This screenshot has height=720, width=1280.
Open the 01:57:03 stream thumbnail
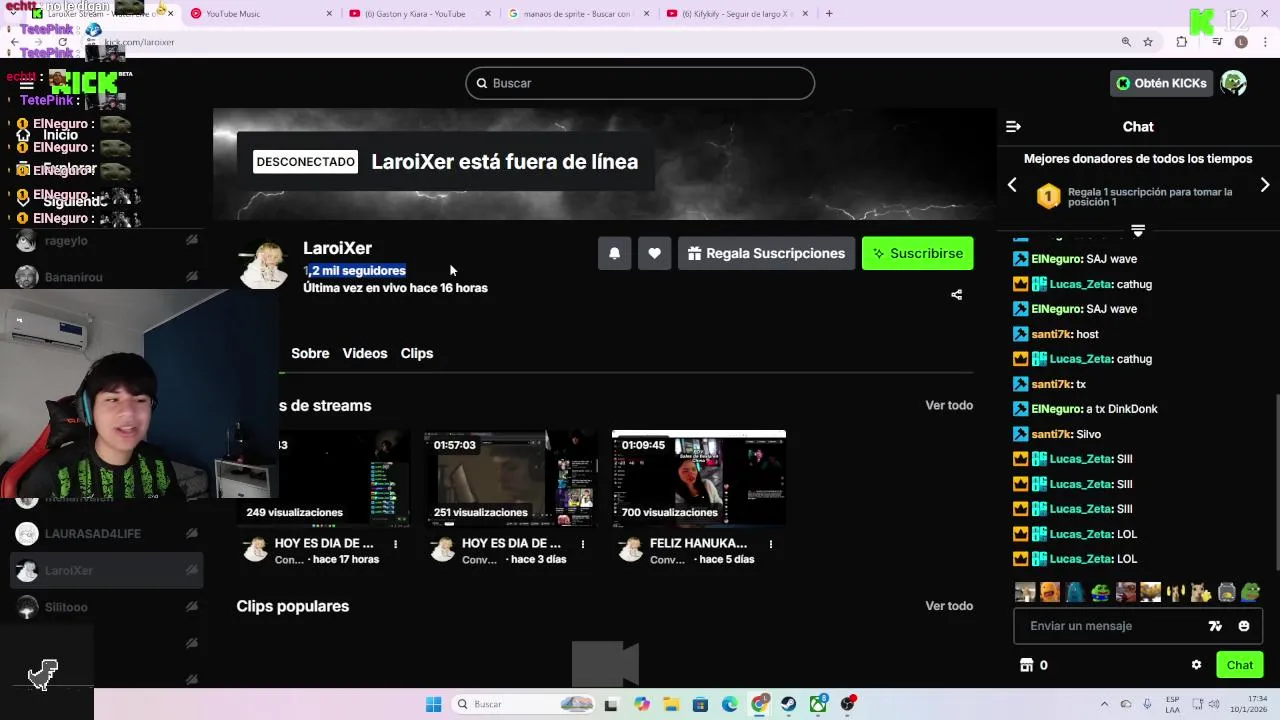pos(511,478)
